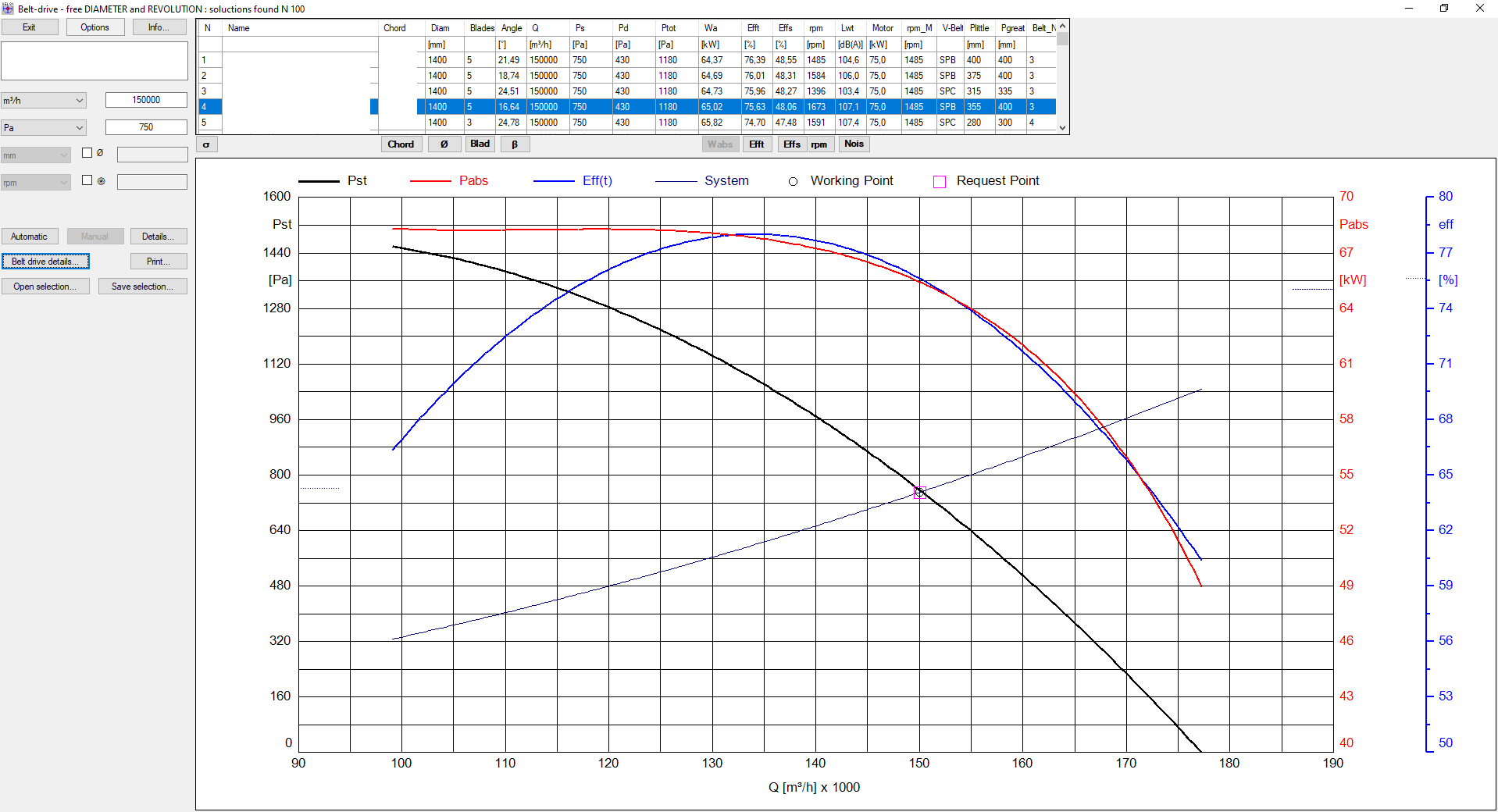The width and height of the screenshot is (1498, 812).
Task: Enable the diameter Ø checkbox
Action: pos(87,153)
